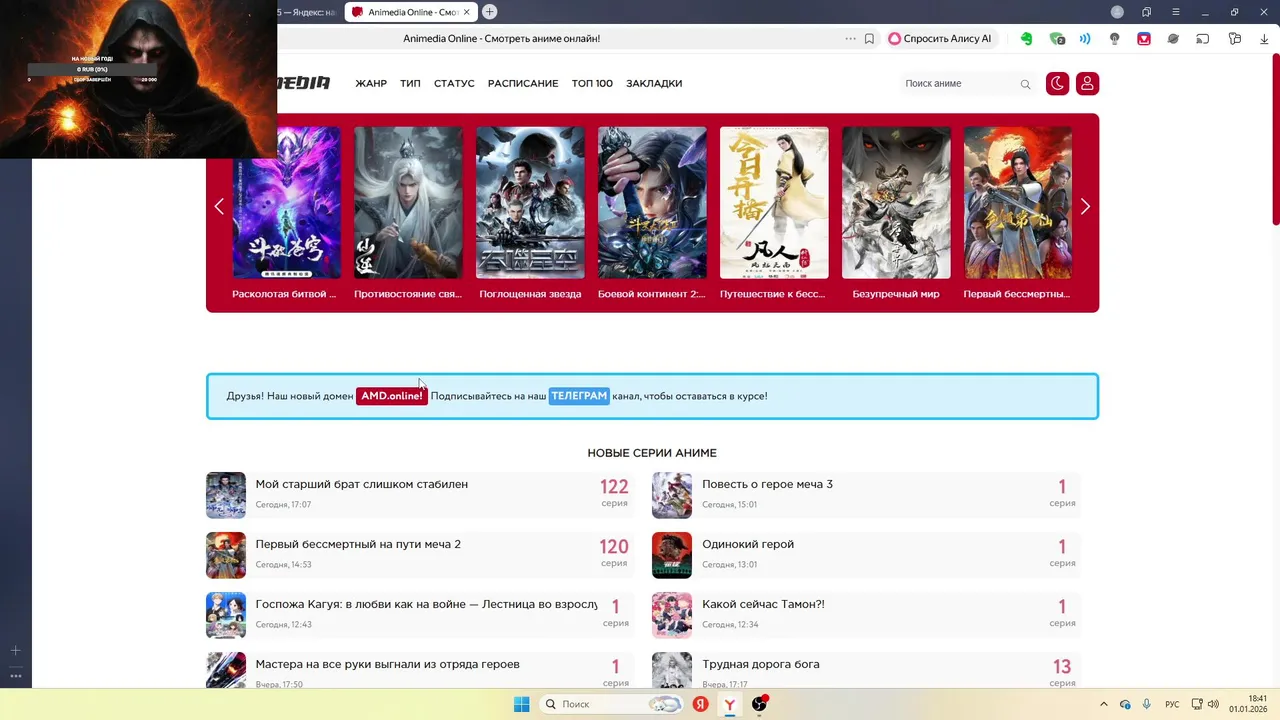Click the taskbar Поиск search box
The width and height of the screenshot is (1280, 720).
612,704
